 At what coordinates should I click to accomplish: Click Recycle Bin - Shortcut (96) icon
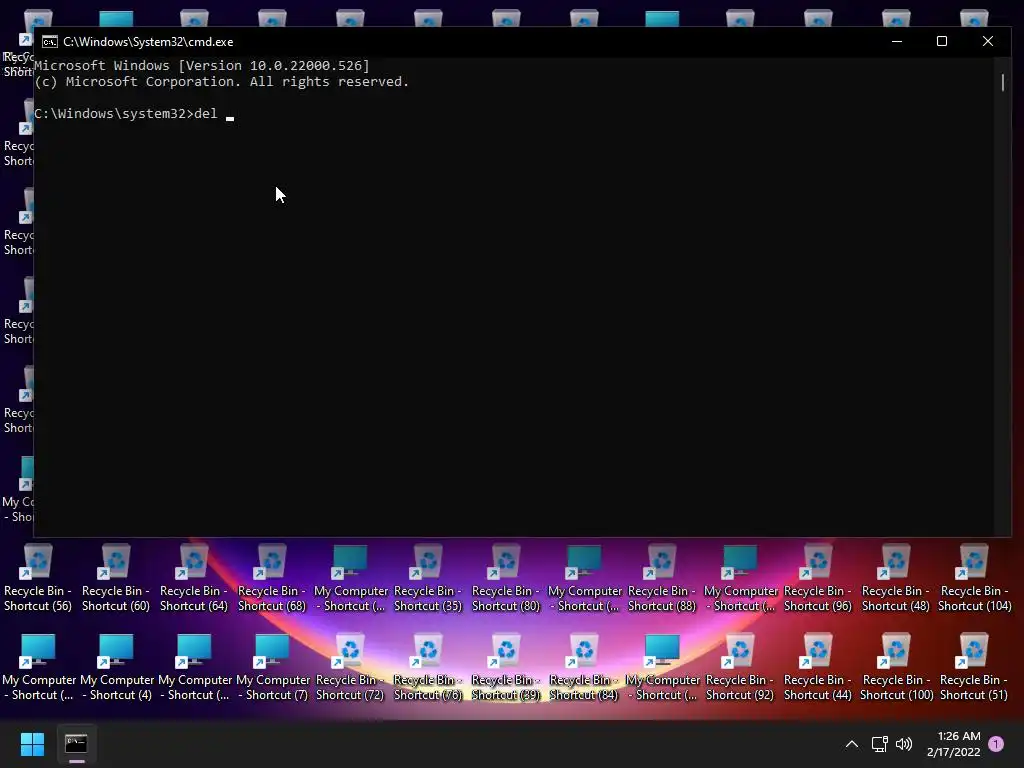[818, 578]
